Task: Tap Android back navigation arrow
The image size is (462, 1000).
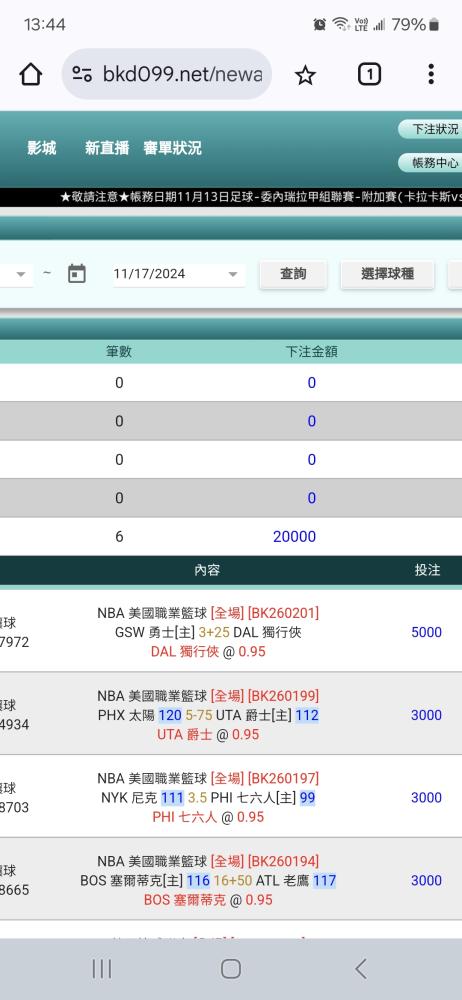Action: click(361, 969)
